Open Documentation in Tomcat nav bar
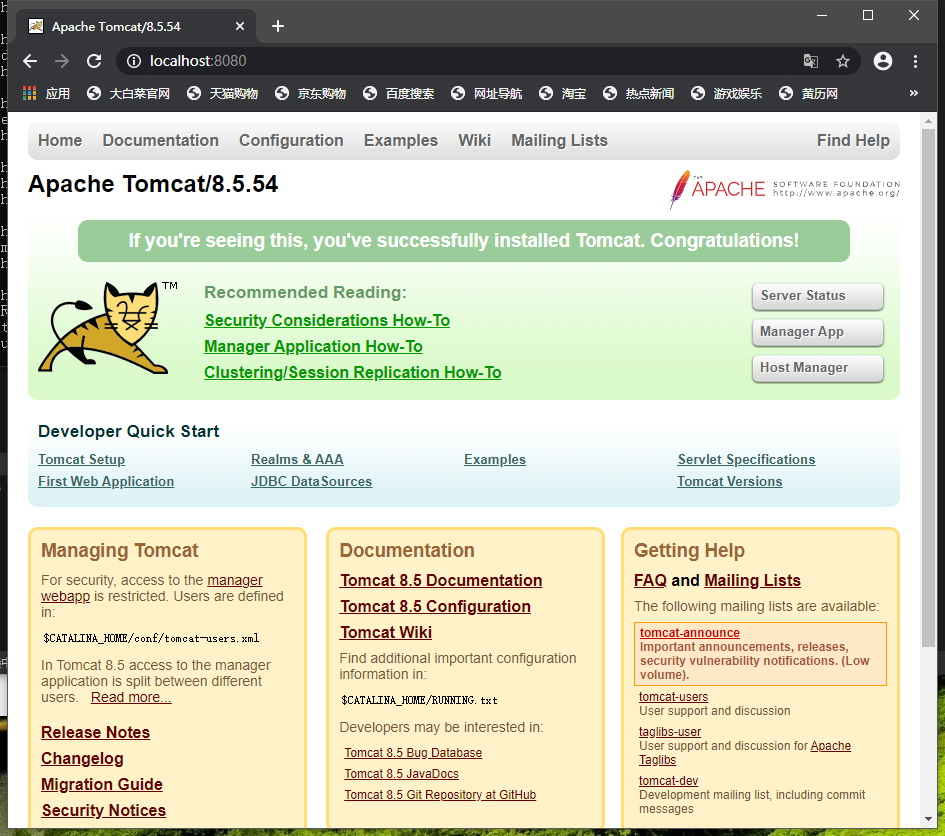Screen dimensions: 945x836 pos(160,140)
